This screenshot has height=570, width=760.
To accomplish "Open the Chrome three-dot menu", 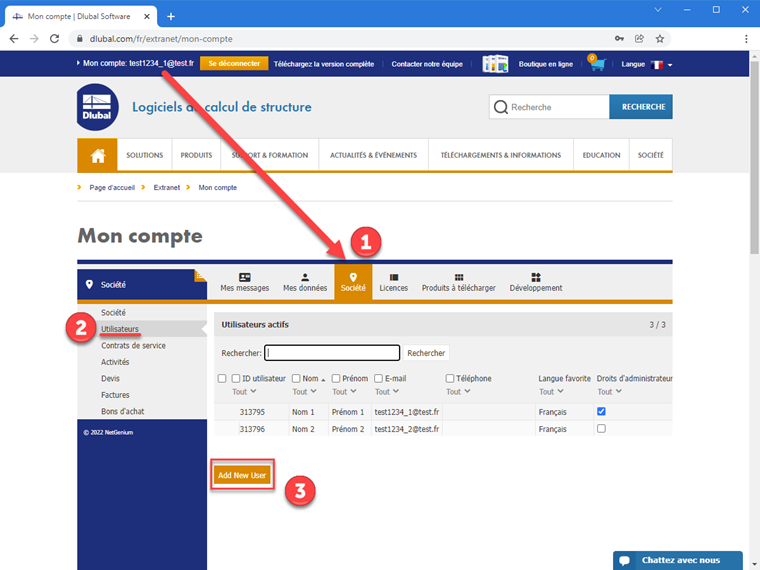I will click(746, 39).
